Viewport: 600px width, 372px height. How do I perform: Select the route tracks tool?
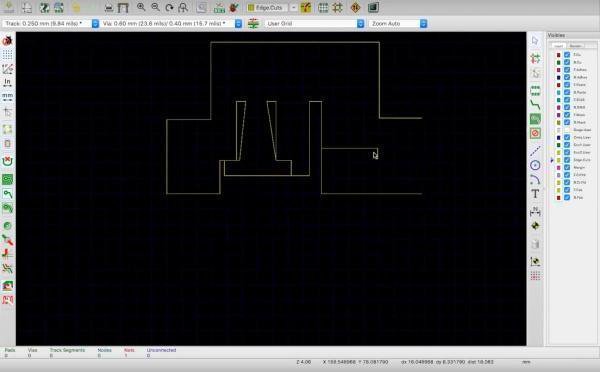[535, 104]
